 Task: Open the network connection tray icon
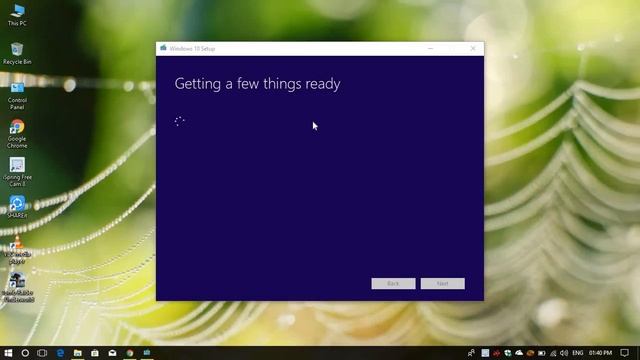(x=553, y=353)
